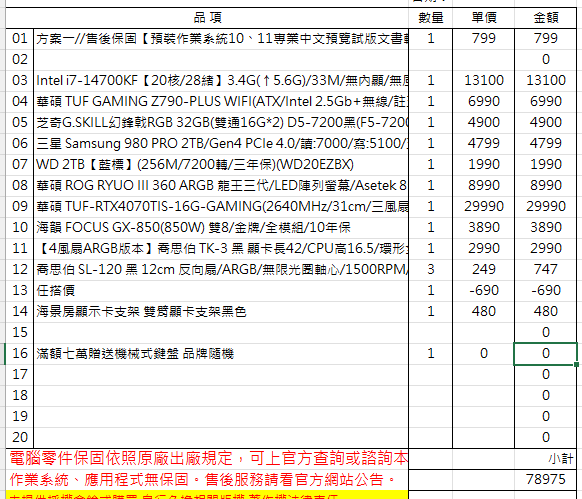This screenshot has height=499, width=582.
Task: Click the 喬思伯 TK-3 黑 case cell
Action: pos(221,248)
